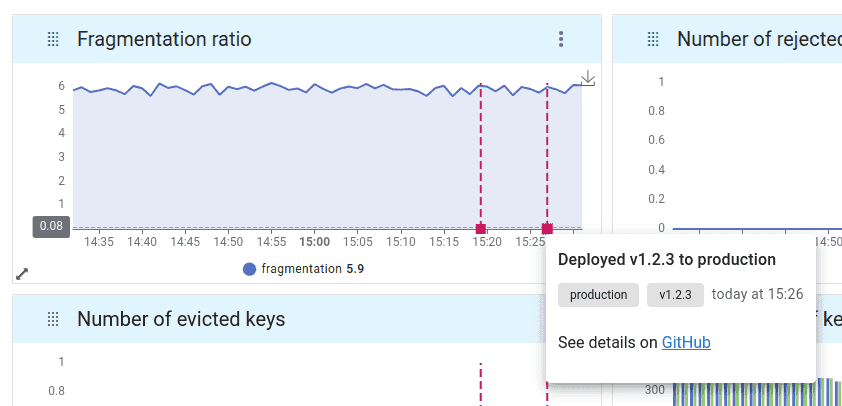This screenshot has width=842, height=406.
Task: Click the 0.08 y-axis value badge
Action: point(51,226)
